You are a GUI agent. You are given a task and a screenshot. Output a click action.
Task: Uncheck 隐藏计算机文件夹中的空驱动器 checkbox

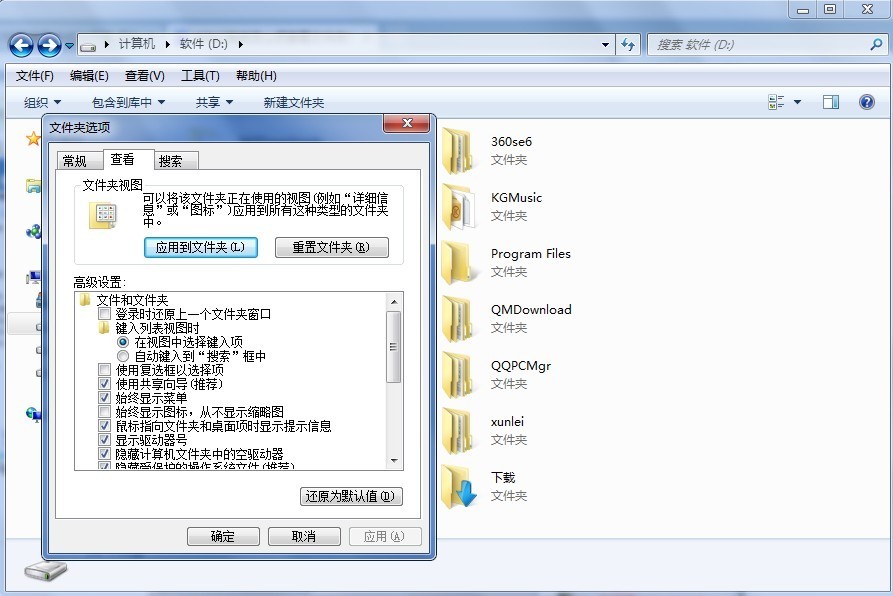[104, 454]
